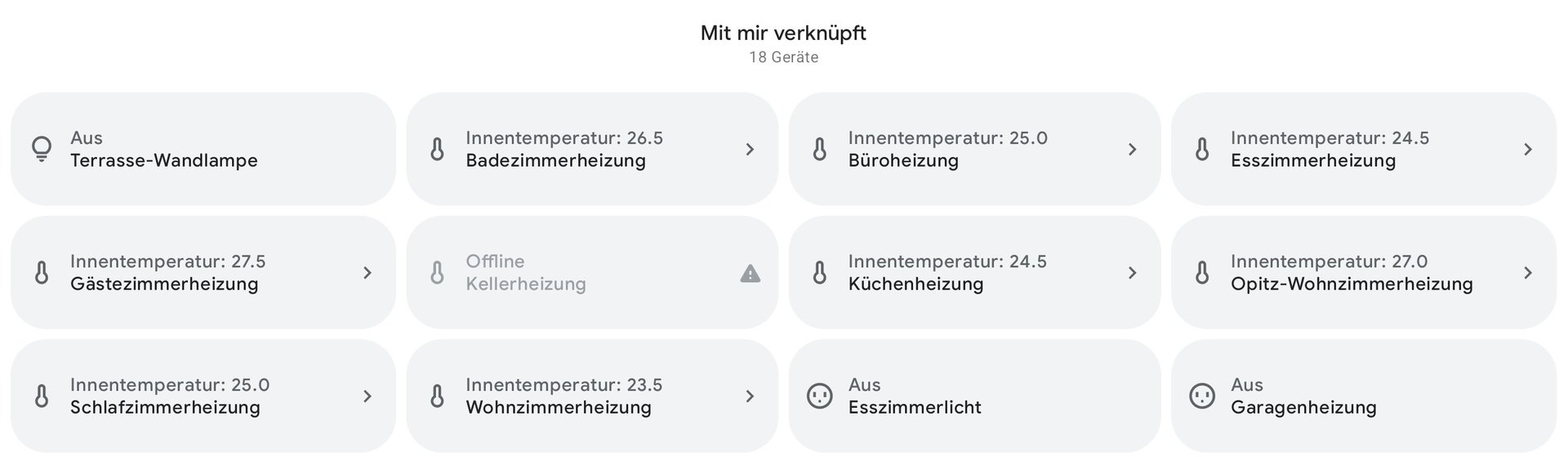Toggle the Esszimmerlicht tile on
The height and width of the screenshot is (457, 1568).
click(974, 396)
